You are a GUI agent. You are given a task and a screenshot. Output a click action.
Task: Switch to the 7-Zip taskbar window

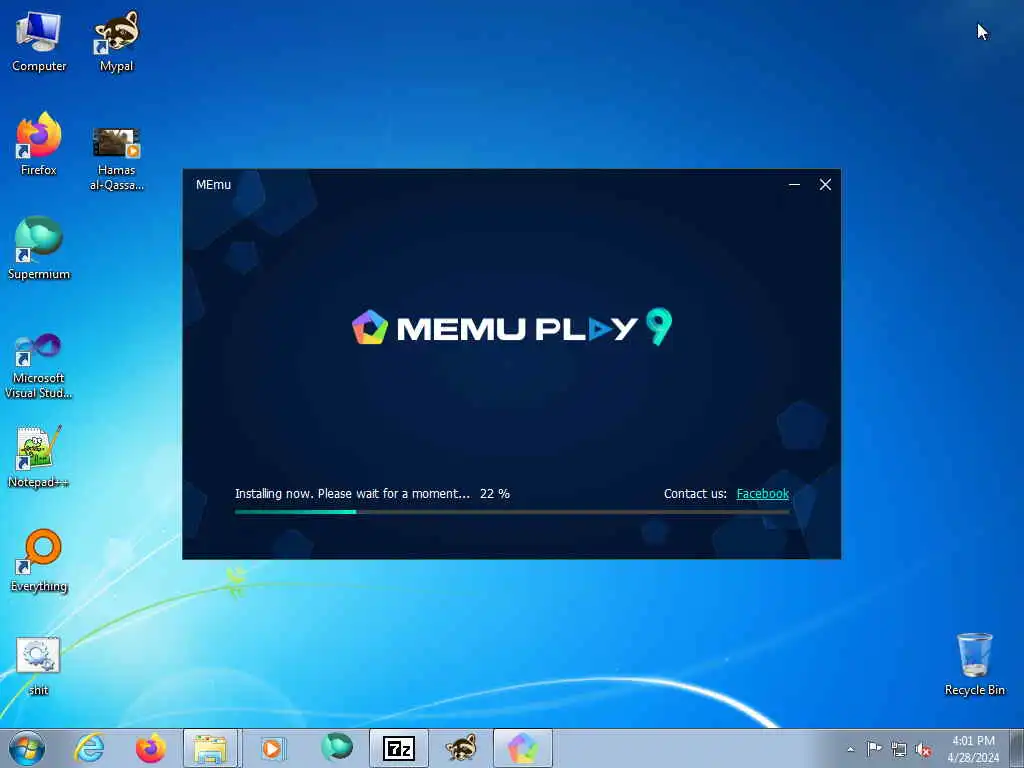click(x=398, y=748)
